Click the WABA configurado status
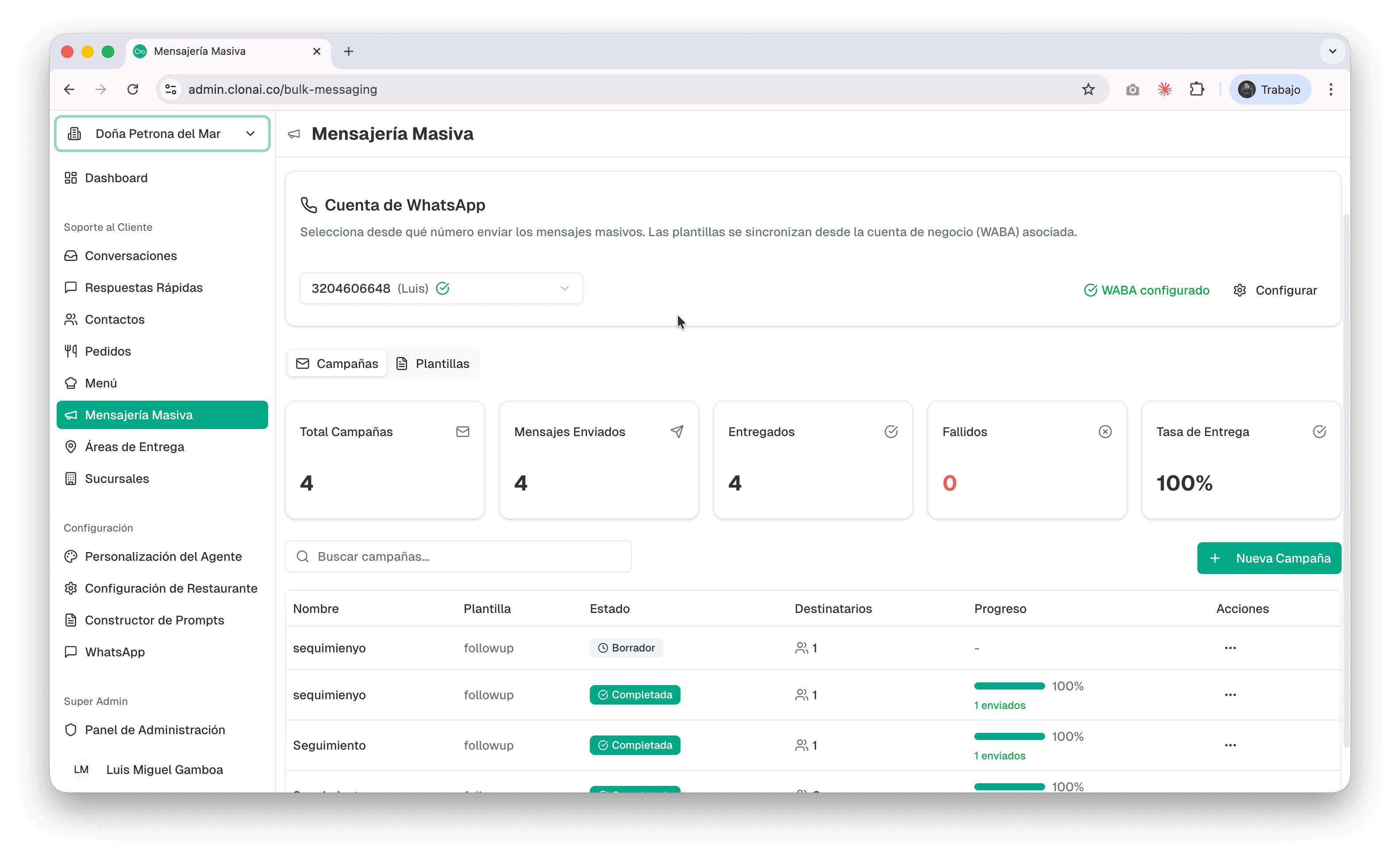 pyautogui.click(x=1146, y=290)
